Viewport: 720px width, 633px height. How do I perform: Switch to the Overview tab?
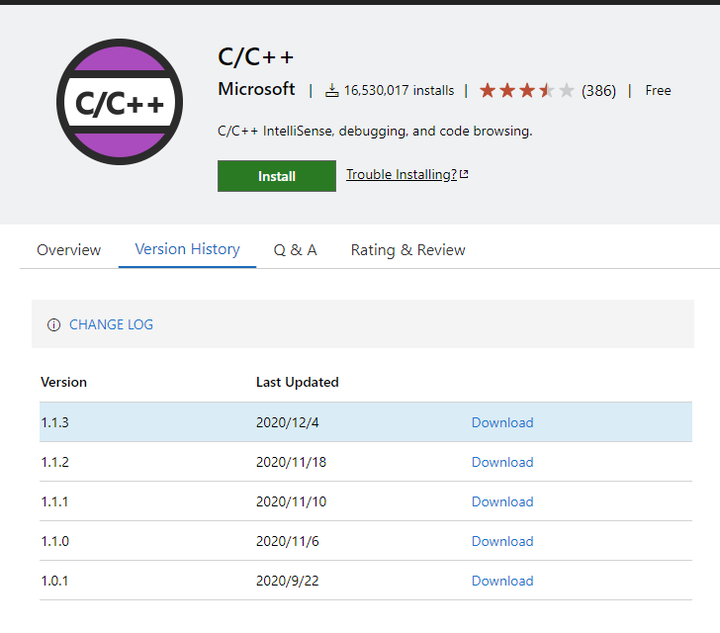[x=69, y=250]
